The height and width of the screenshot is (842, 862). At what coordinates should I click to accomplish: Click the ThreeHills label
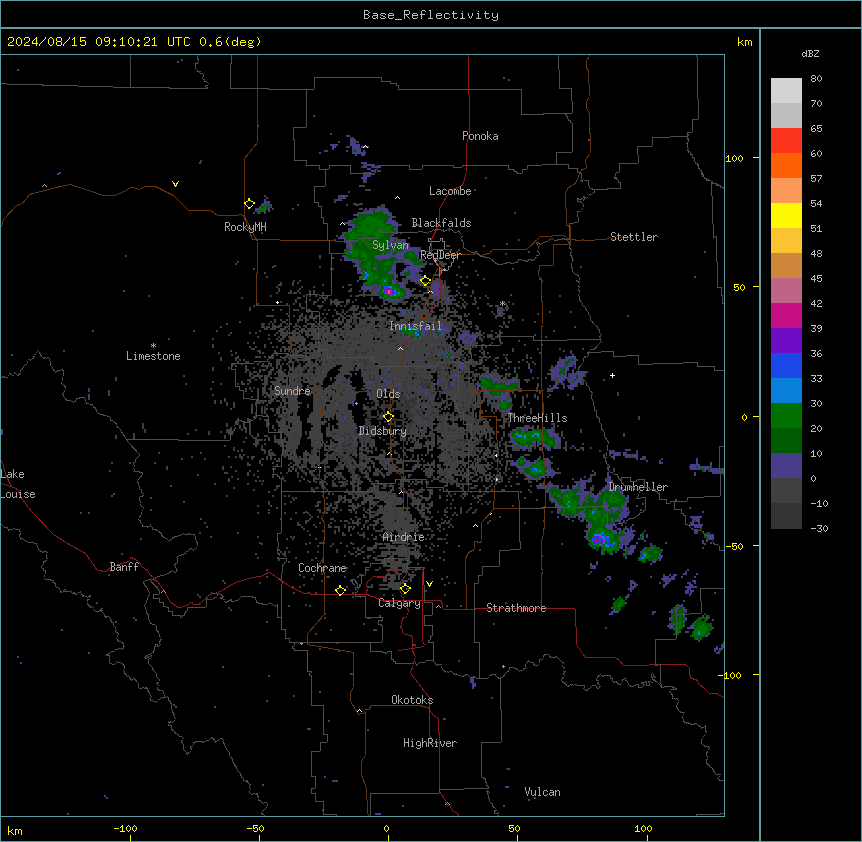click(x=537, y=418)
